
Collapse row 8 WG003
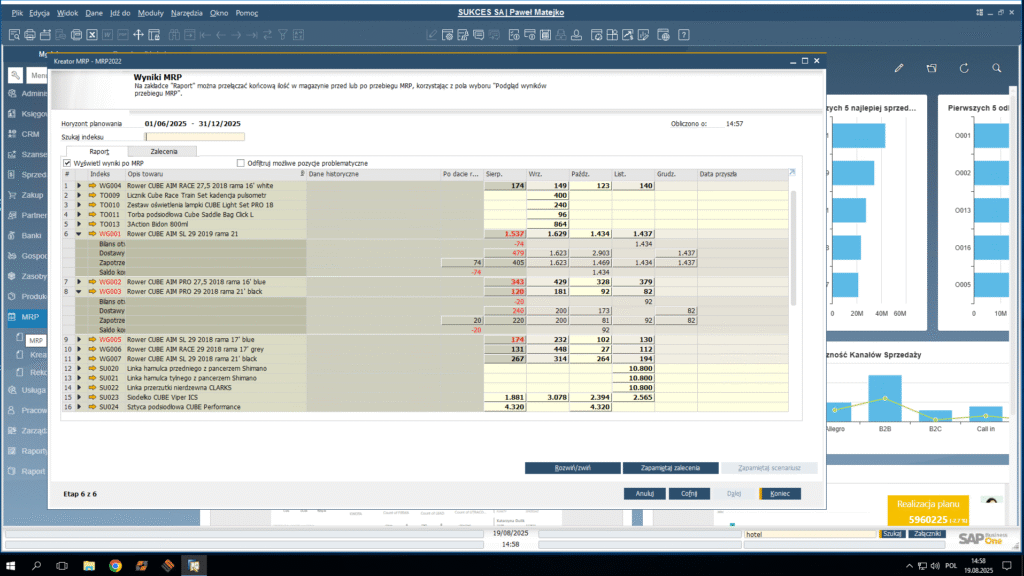(x=79, y=292)
